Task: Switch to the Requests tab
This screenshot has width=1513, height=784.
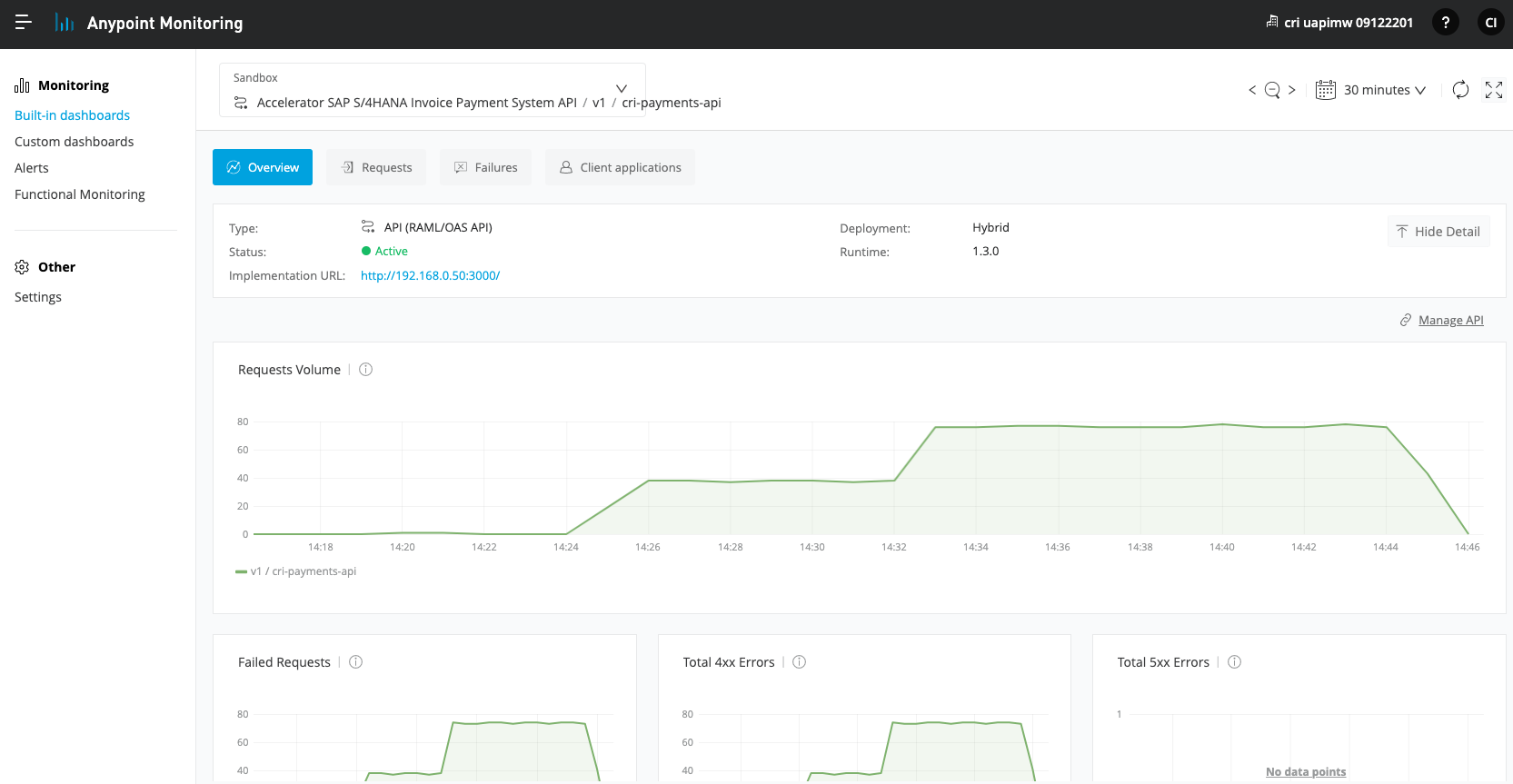Action: 376,167
